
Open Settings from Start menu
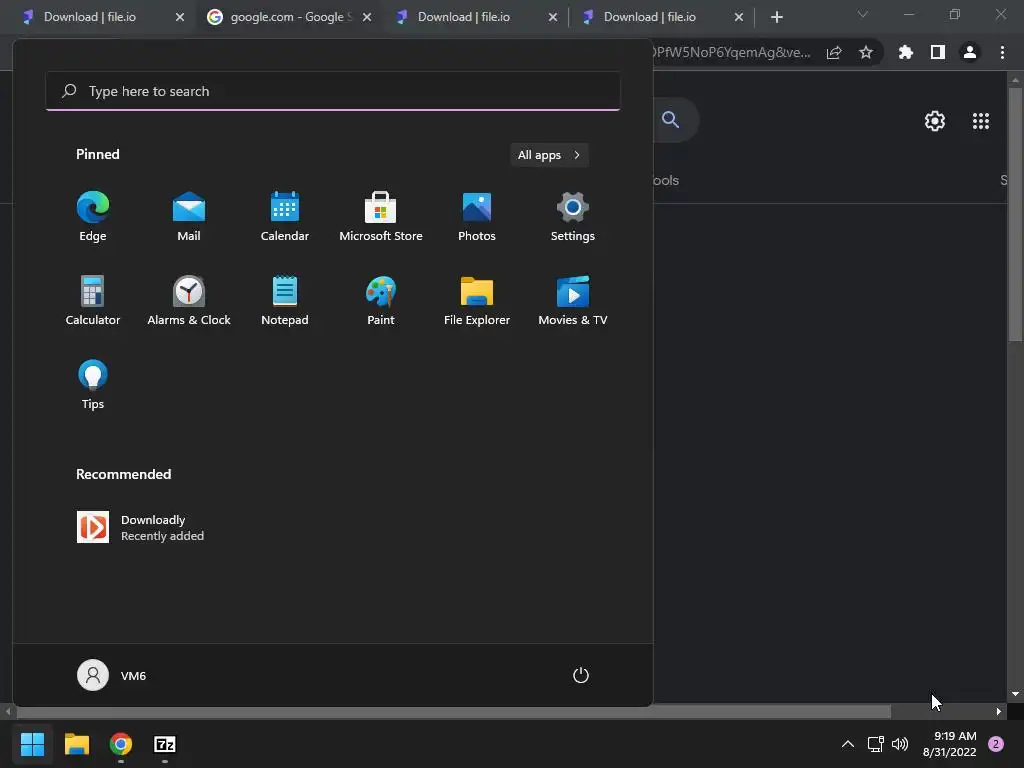573,216
